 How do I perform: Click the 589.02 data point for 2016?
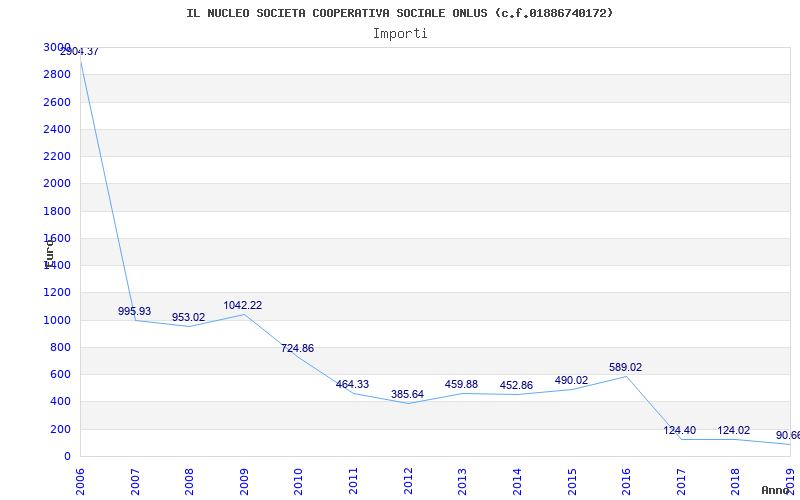[x=625, y=368]
